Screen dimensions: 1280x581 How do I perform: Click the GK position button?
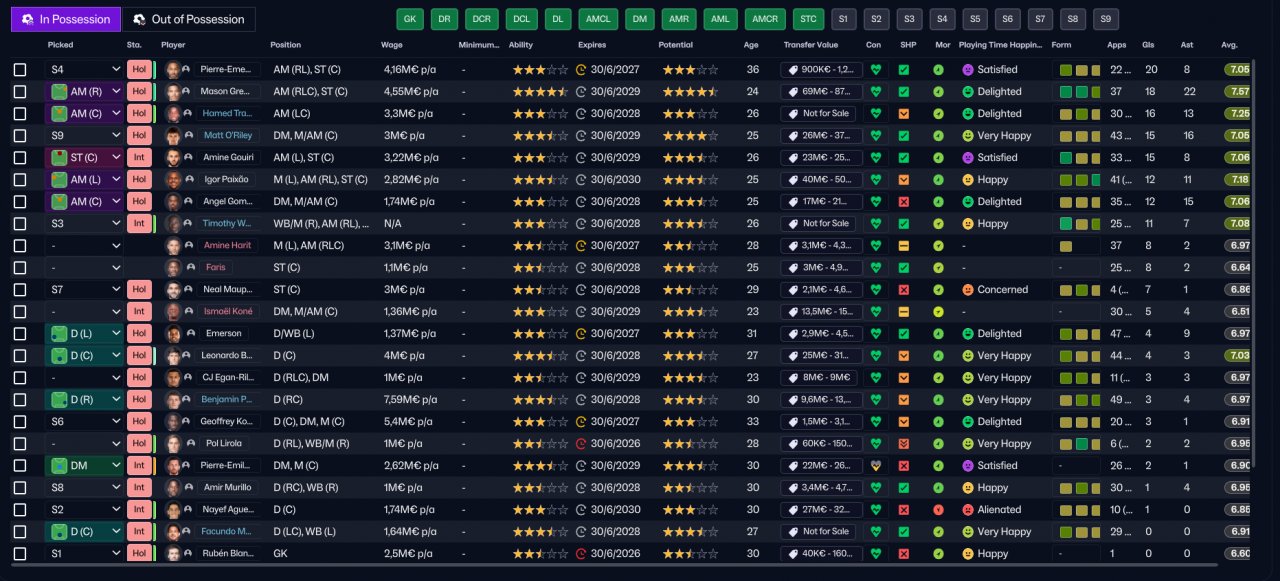pos(409,19)
